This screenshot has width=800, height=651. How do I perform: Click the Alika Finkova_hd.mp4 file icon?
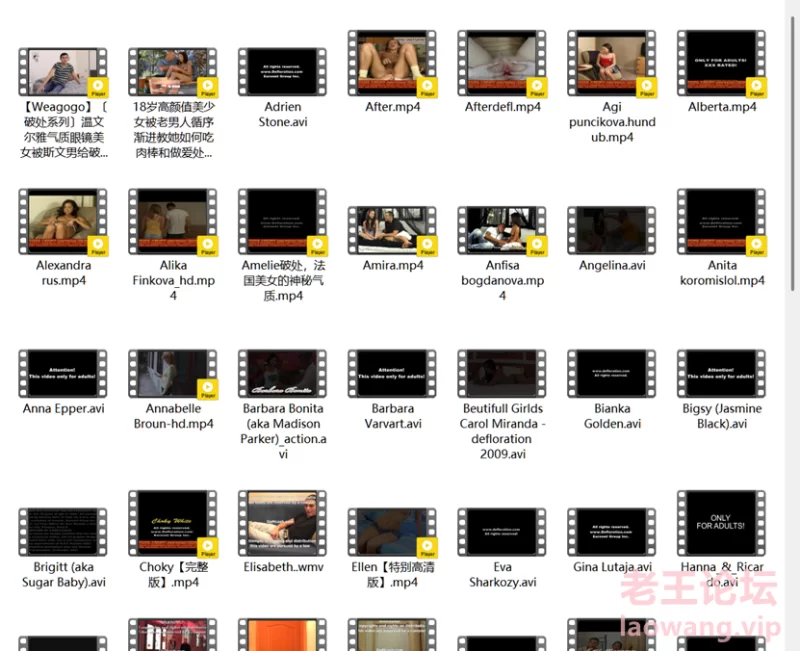[x=172, y=222]
